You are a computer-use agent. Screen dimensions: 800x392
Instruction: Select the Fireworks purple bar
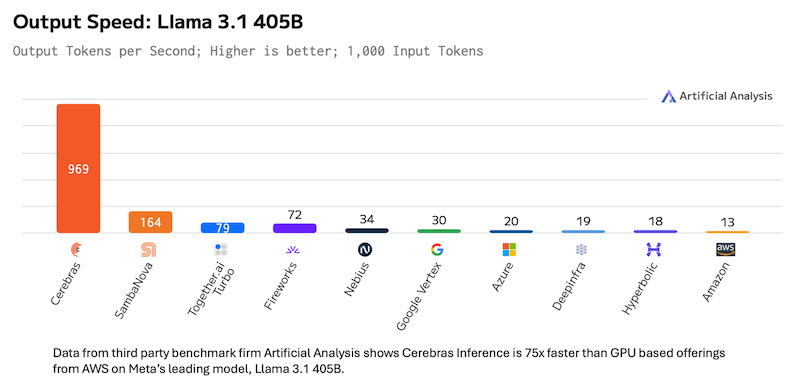coord(294,228)
